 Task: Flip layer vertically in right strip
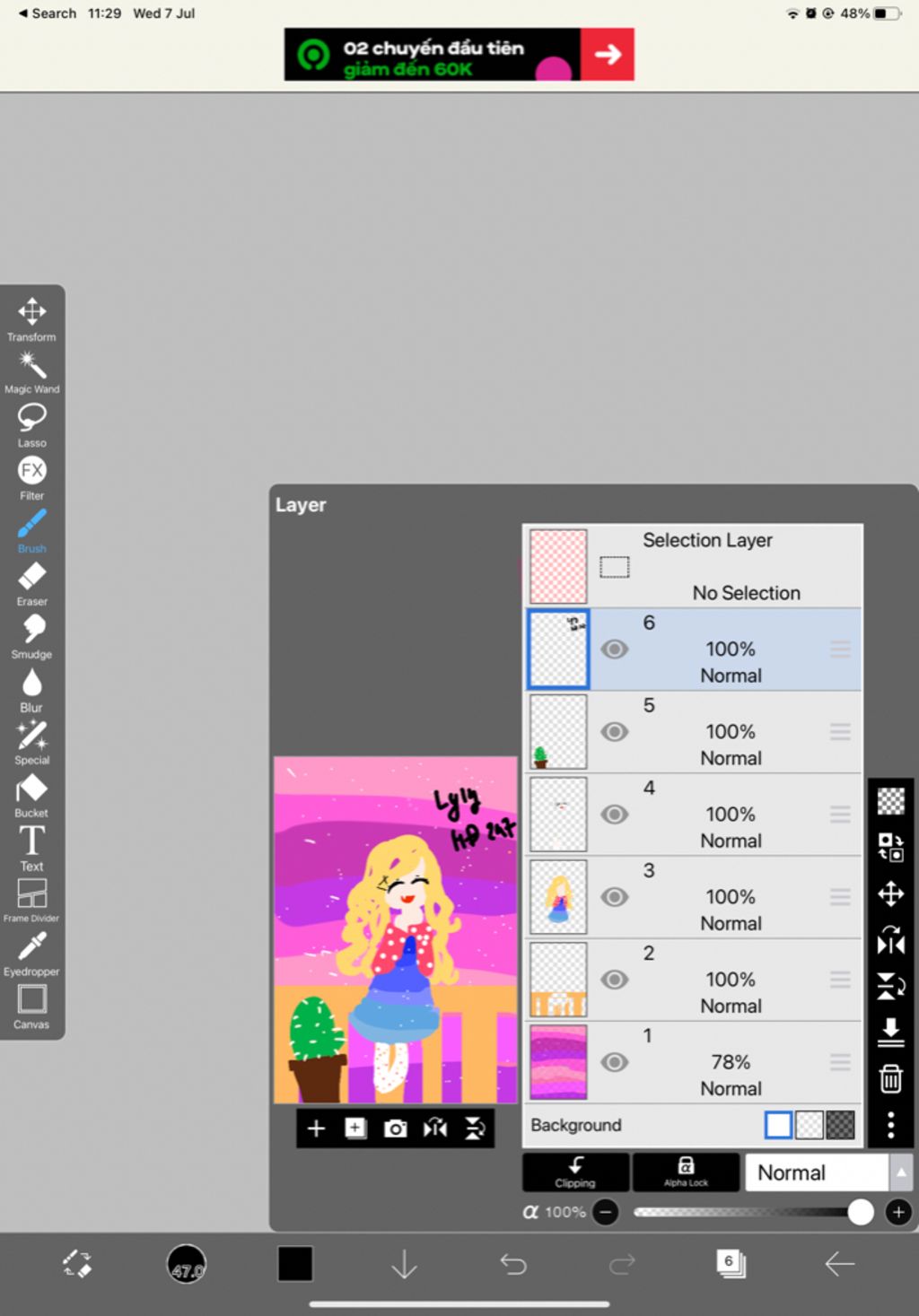[x=890, y=986]
